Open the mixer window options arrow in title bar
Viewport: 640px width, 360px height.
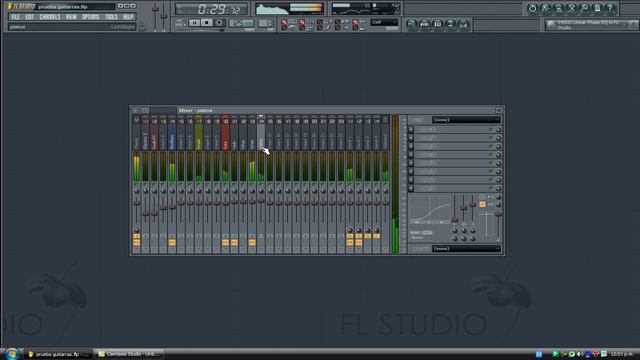(136, 111)
